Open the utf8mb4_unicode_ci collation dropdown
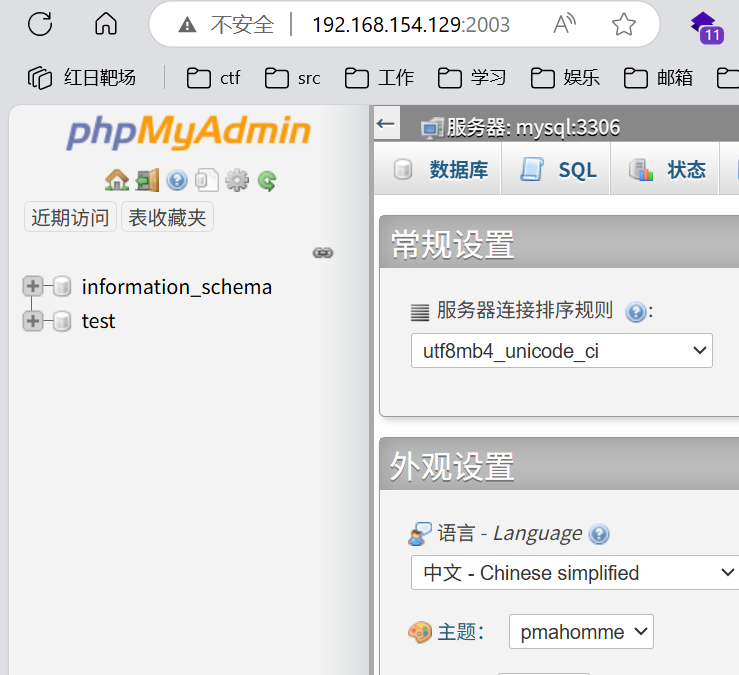 point(561,351)
